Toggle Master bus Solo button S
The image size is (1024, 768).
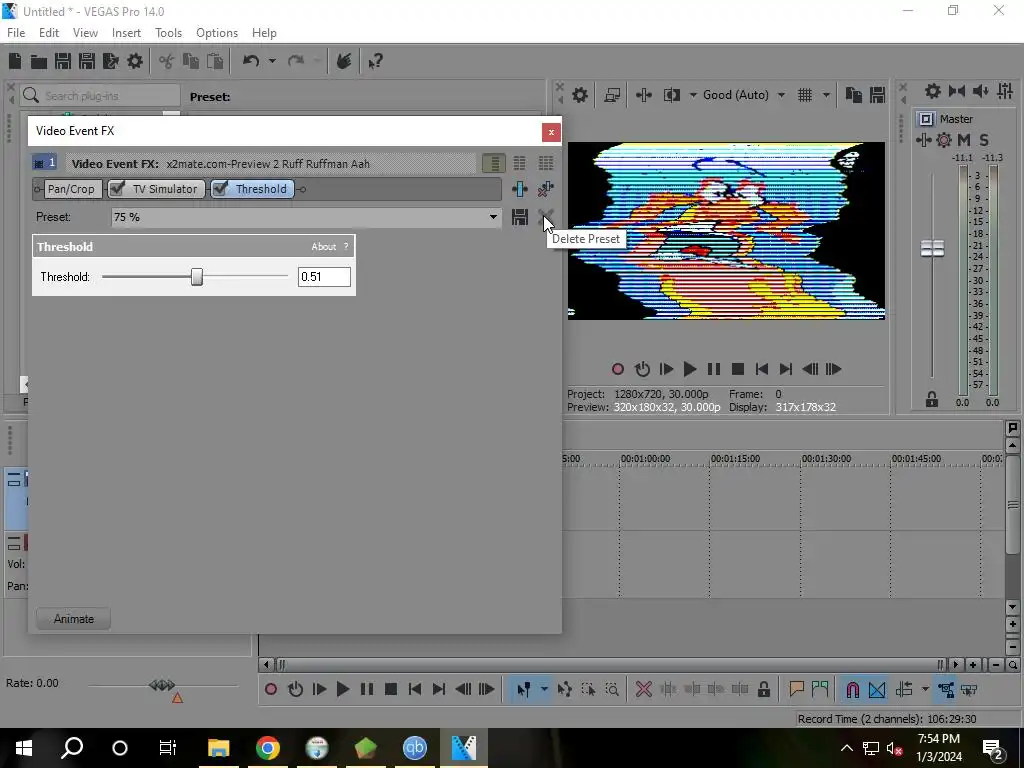(984, 140)
